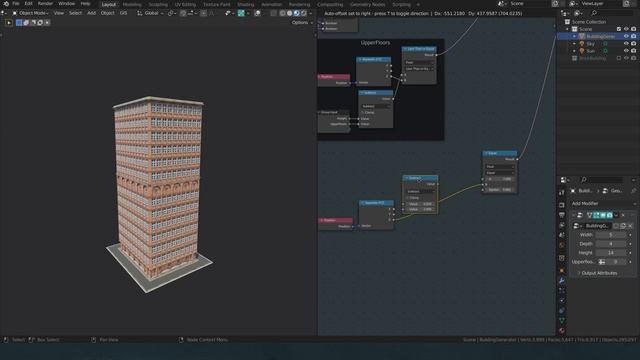Choose the invert selection mode icon
The height and width of the screenshot is (360, 640).
coord(40,22)
